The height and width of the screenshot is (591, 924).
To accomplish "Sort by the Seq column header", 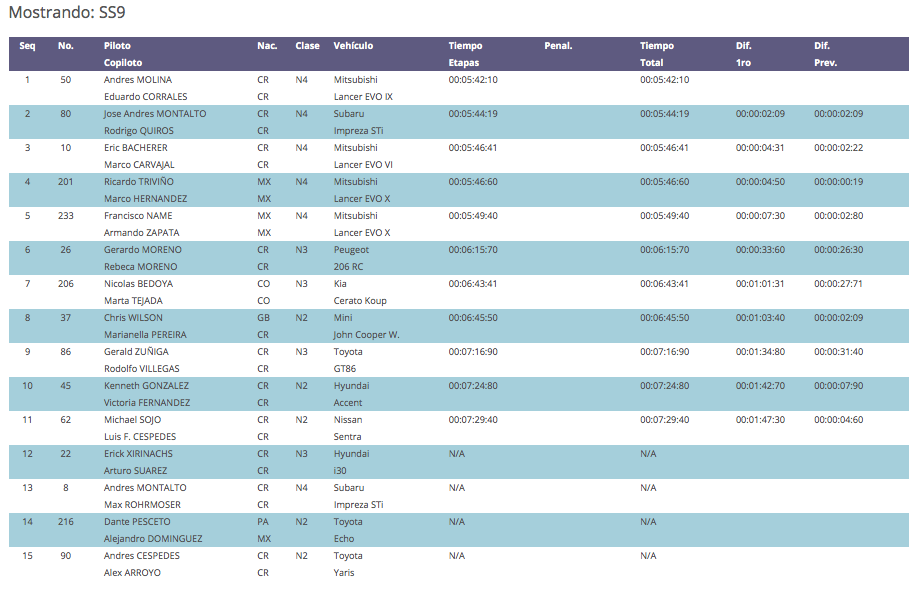I will pyautogui.click(x=27, y=46).
